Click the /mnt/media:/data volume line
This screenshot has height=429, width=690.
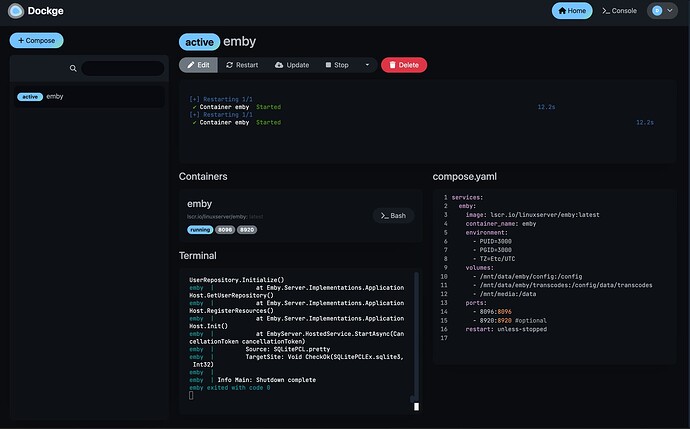pos(504,294)
